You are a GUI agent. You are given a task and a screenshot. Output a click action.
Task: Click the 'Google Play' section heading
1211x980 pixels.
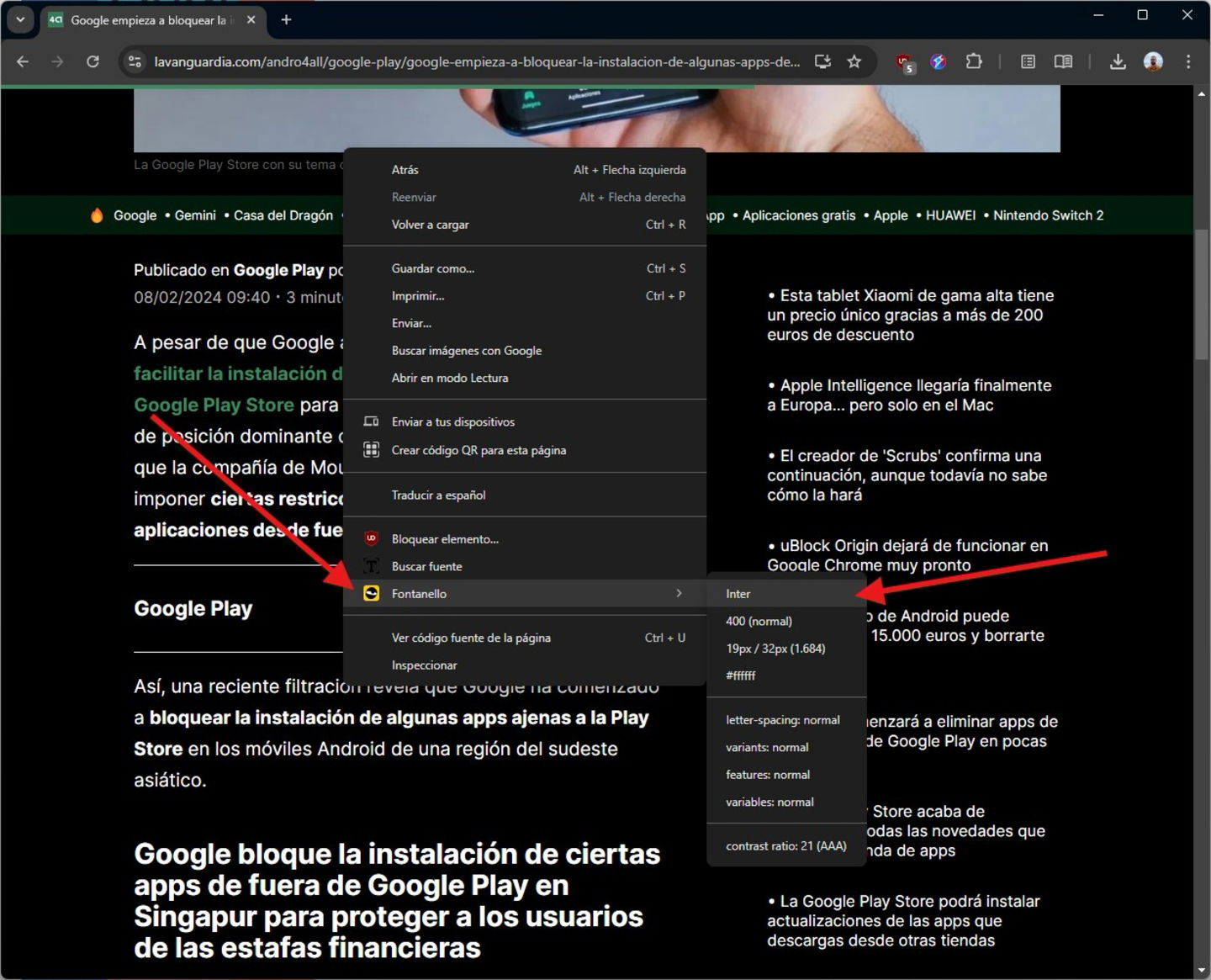(x=193, y=608)
